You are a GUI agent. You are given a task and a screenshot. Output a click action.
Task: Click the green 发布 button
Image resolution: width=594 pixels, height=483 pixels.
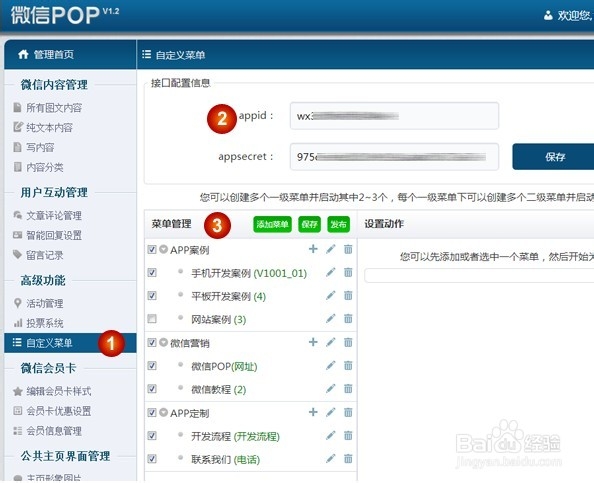(338, 224)
